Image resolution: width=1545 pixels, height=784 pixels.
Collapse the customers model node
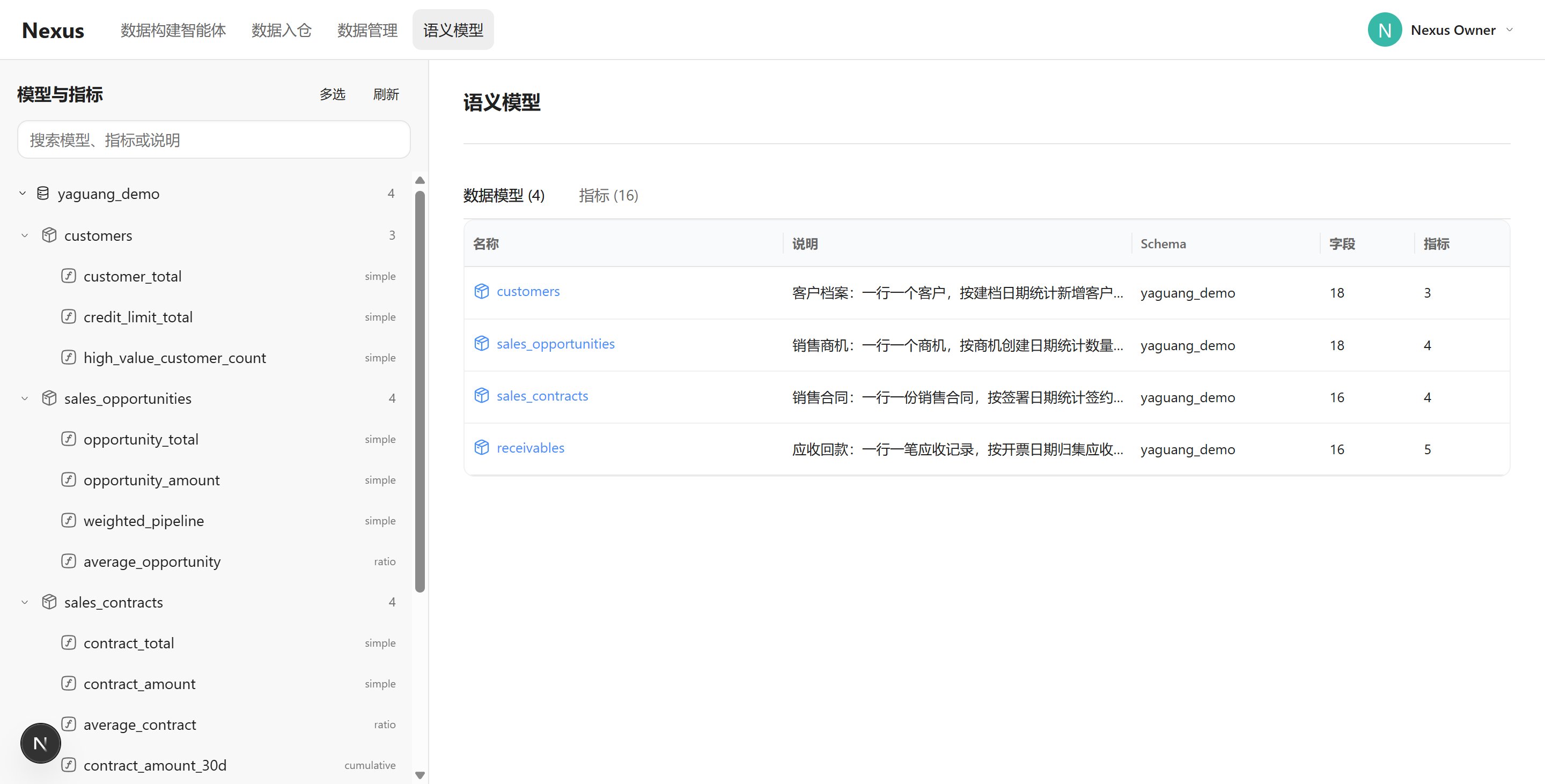[25, 235]
